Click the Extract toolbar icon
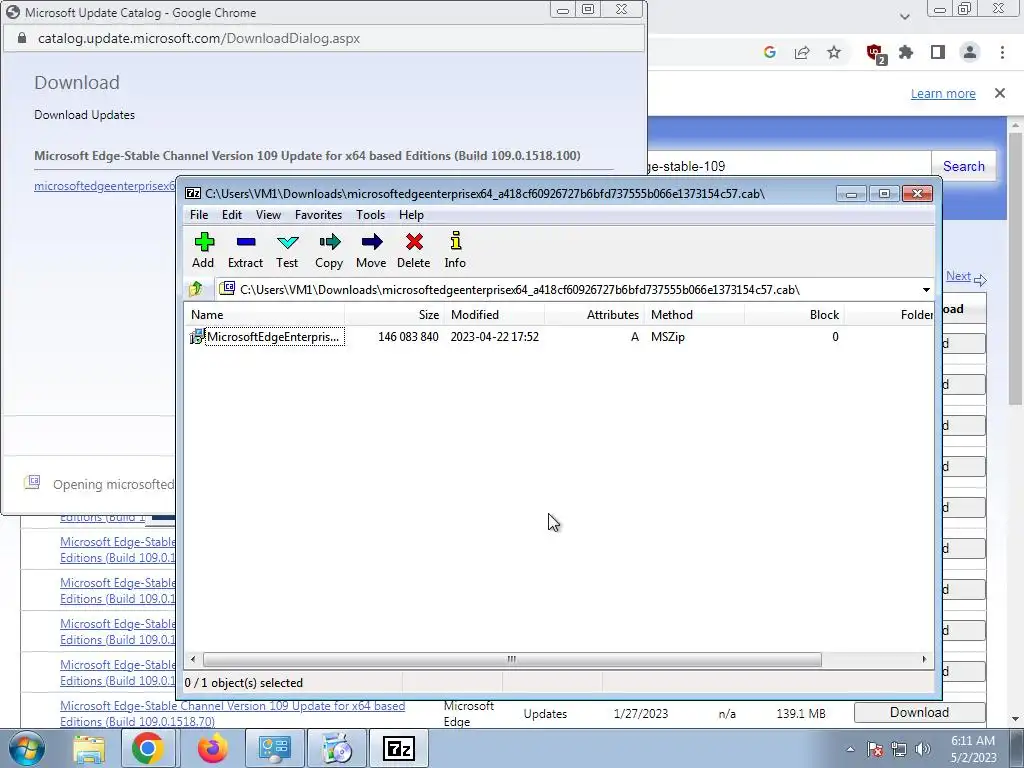The height and width of the screenshot is (768, 1024). (x=246, y=250)
